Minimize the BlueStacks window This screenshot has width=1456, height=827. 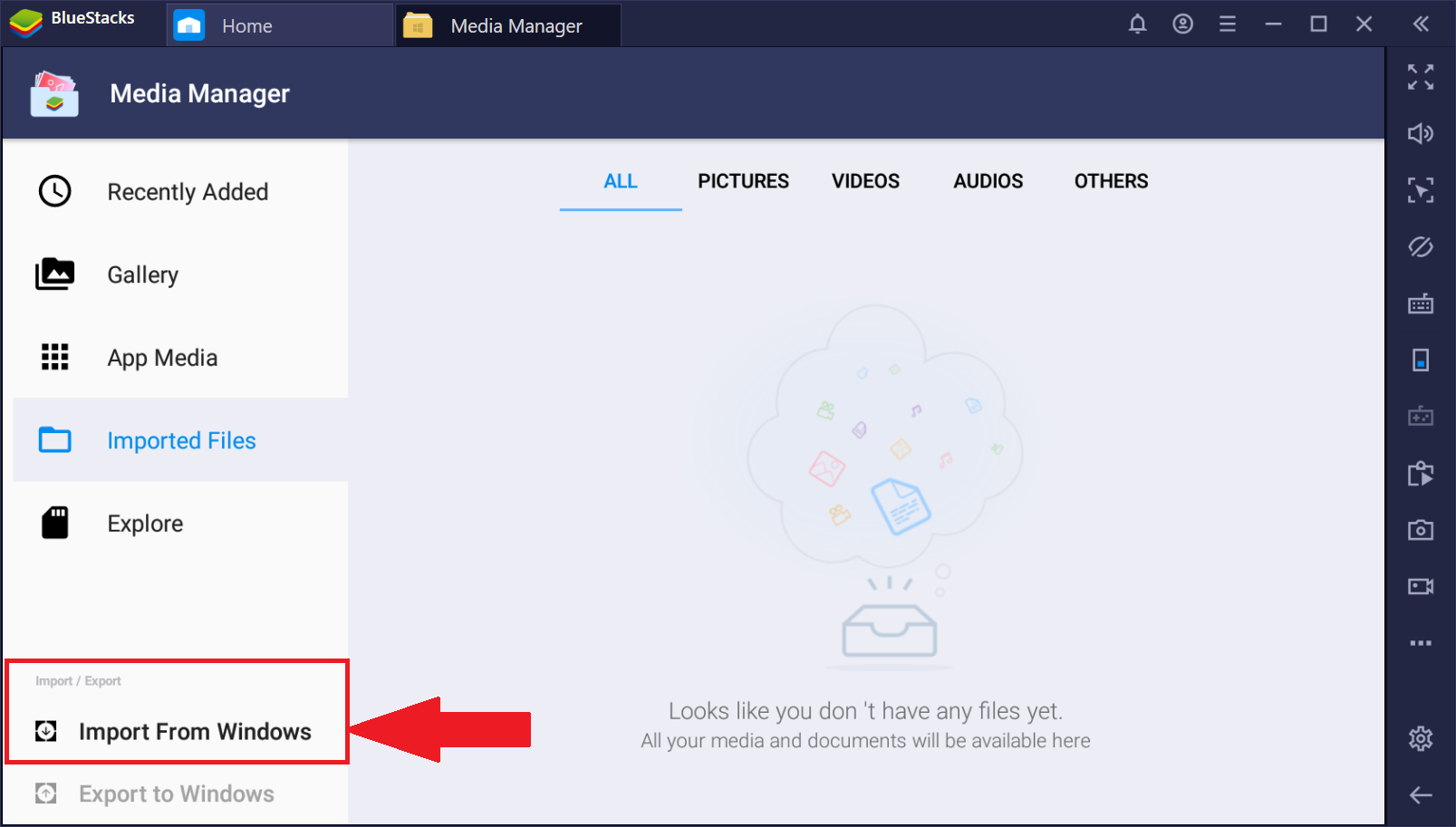pyautogui.click(x=1273, y=24)
